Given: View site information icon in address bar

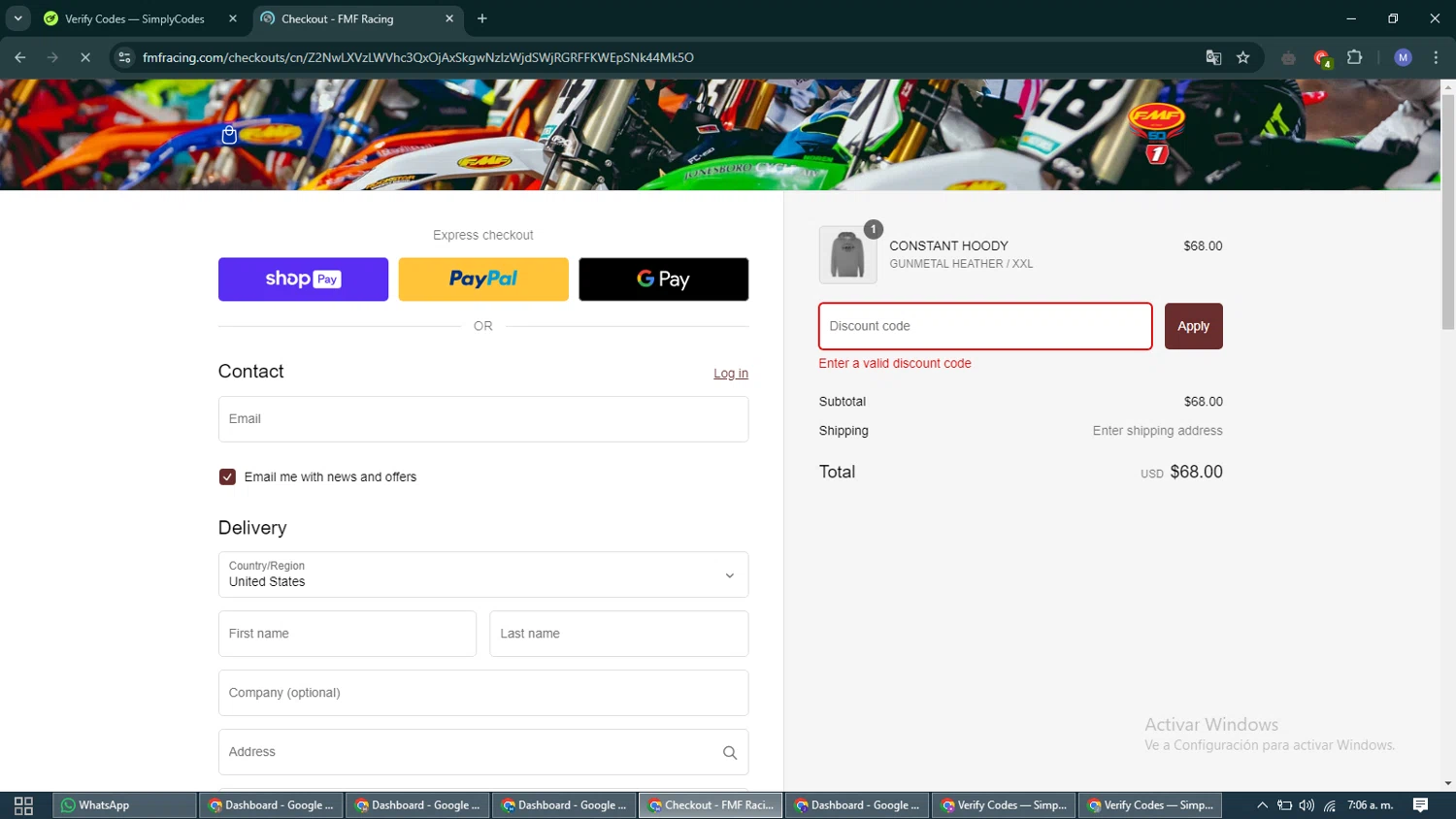Looking at the screenshot, I should pos(124,57).
